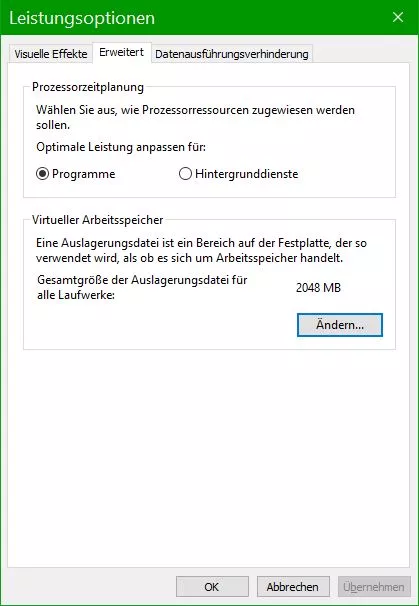This screenshot has width=419, height=606.
Task: Click the Ändern... button
Action: pos(340,325)
